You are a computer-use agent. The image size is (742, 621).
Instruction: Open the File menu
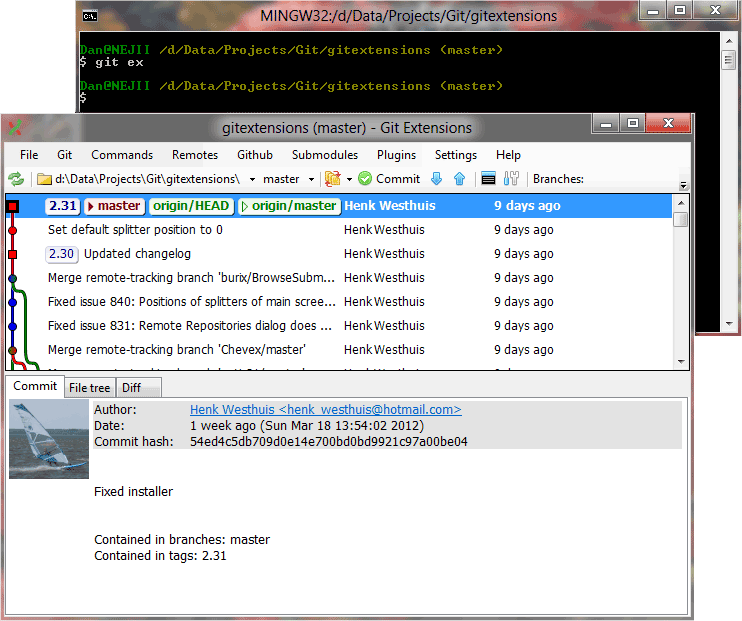(29, 155)
